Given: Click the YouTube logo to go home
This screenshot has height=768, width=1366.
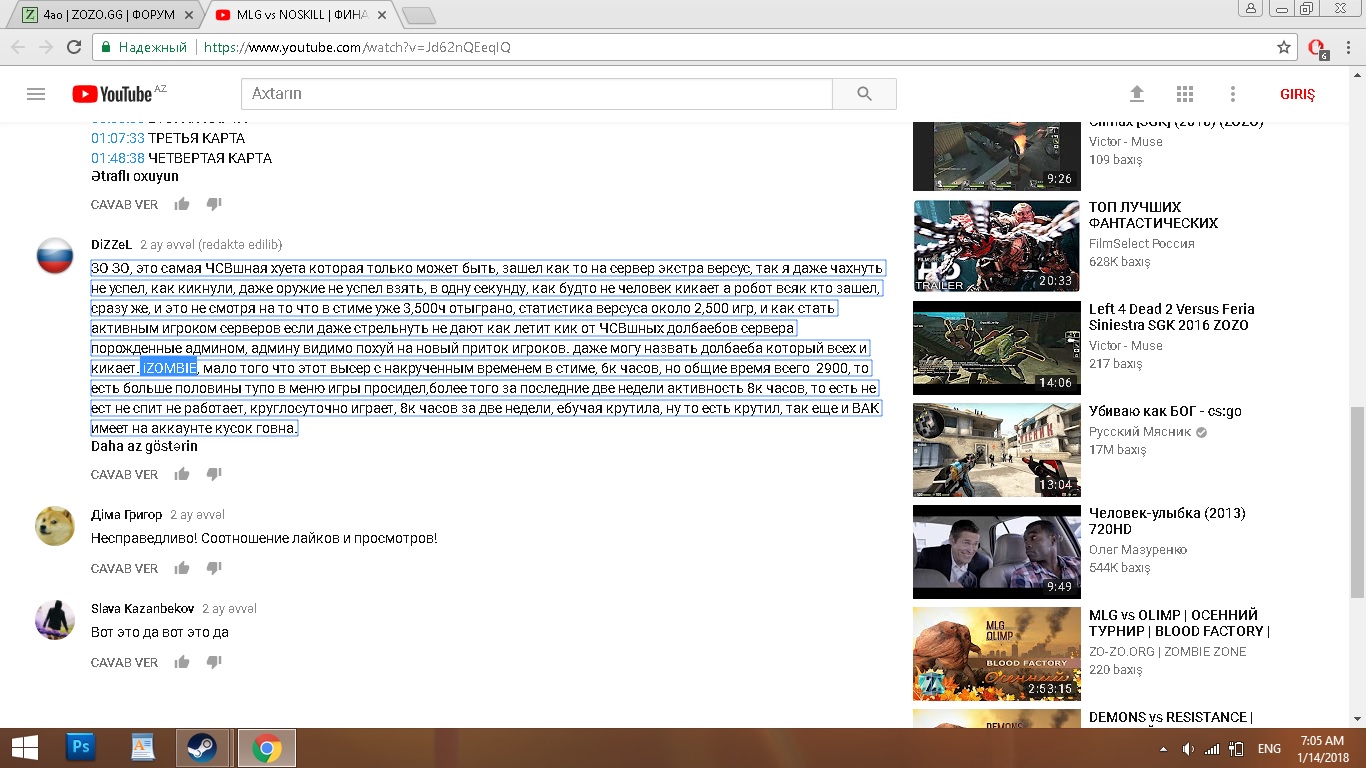Looking at the screenshot, I should click(x=112, y=94).
